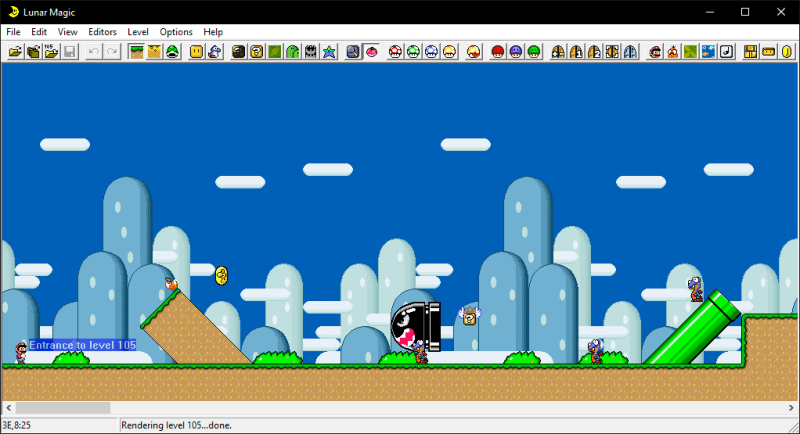Click the Redo arrow in the toolbar
This screenshot has height=434, width=800.
[112, 52]
